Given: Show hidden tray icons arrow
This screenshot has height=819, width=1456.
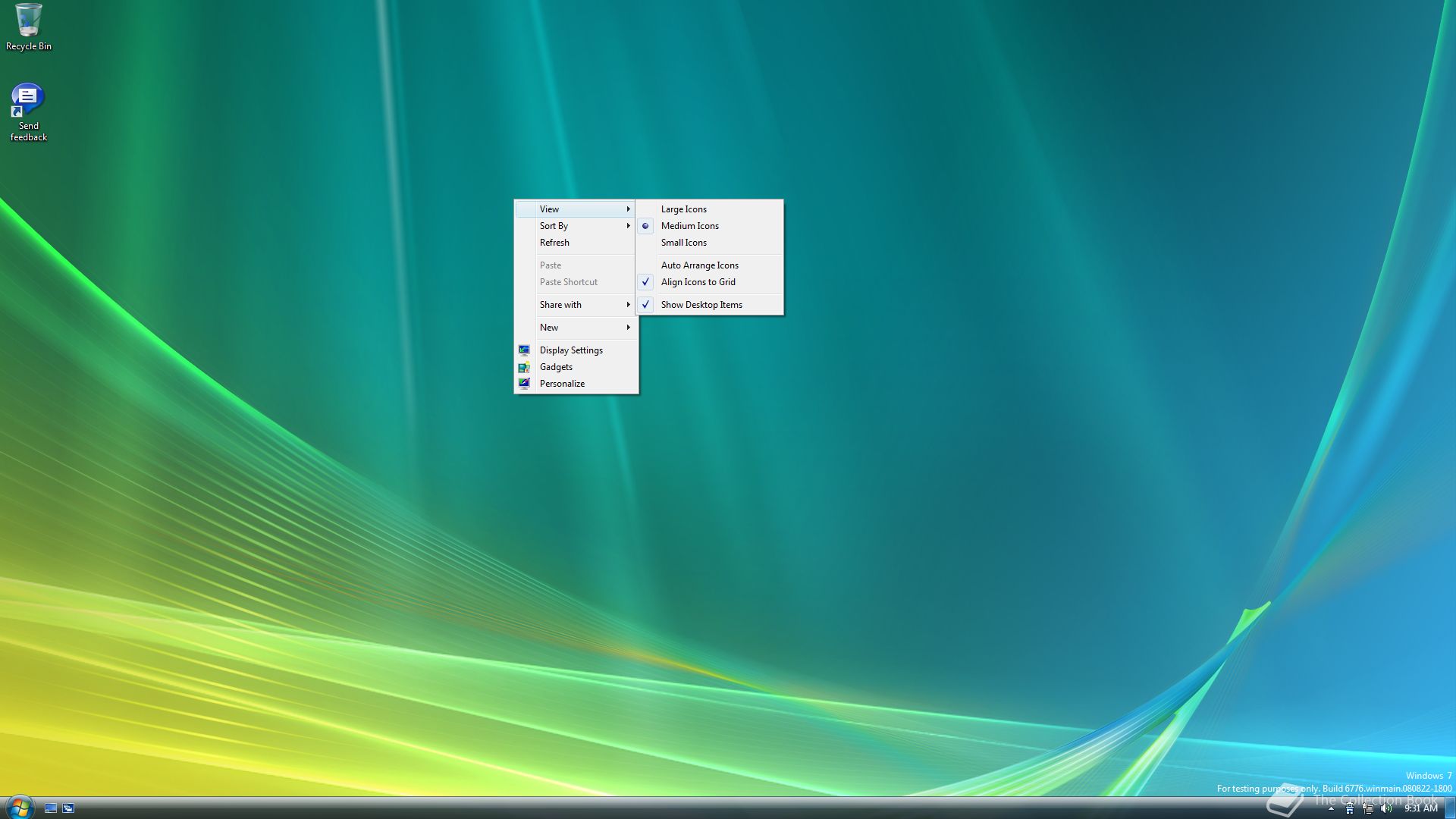Looking at the screenshot, I should tap(1331, 809).
